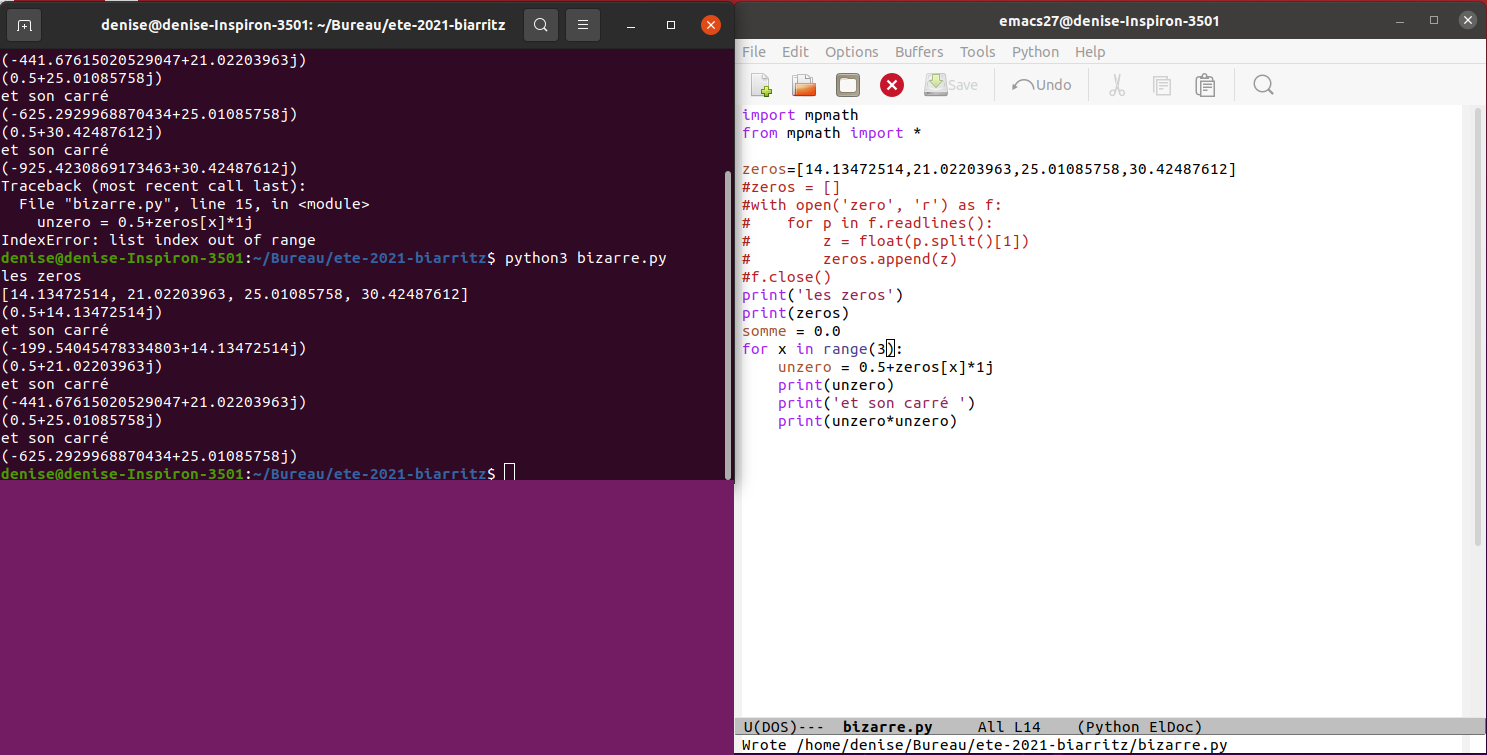The image size is (1487, 755).
Task: Click the terminal search icon in title bar
Action: click(x=540, y=25)
